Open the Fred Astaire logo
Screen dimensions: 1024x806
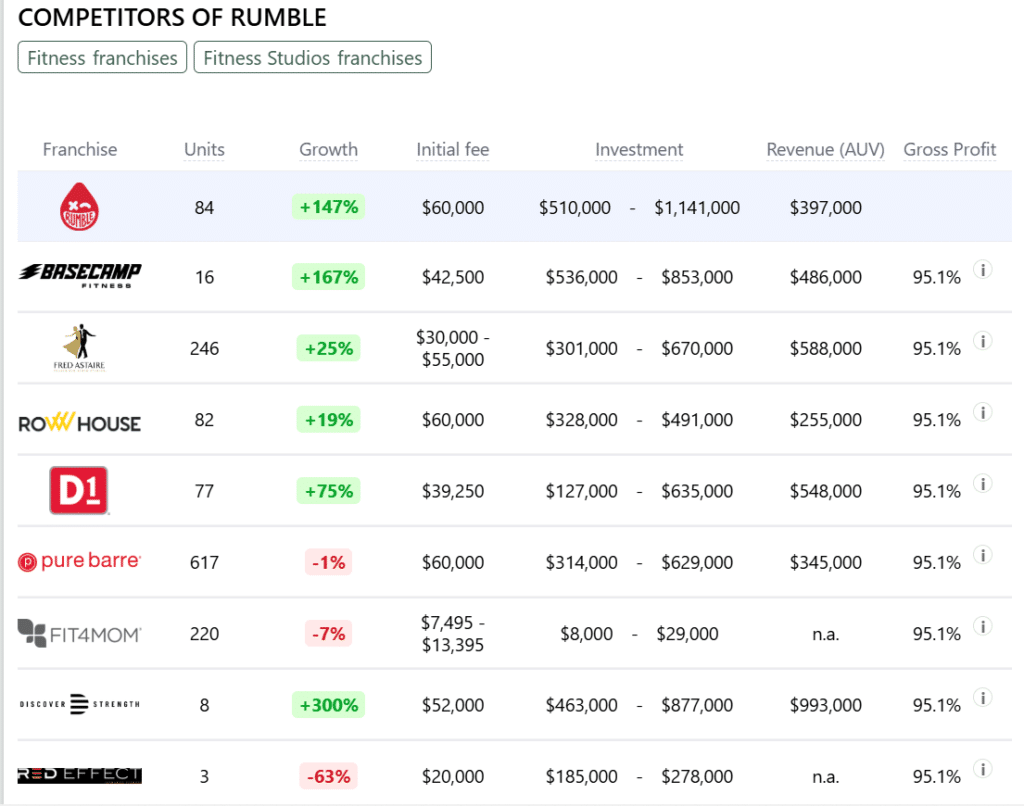79,347
